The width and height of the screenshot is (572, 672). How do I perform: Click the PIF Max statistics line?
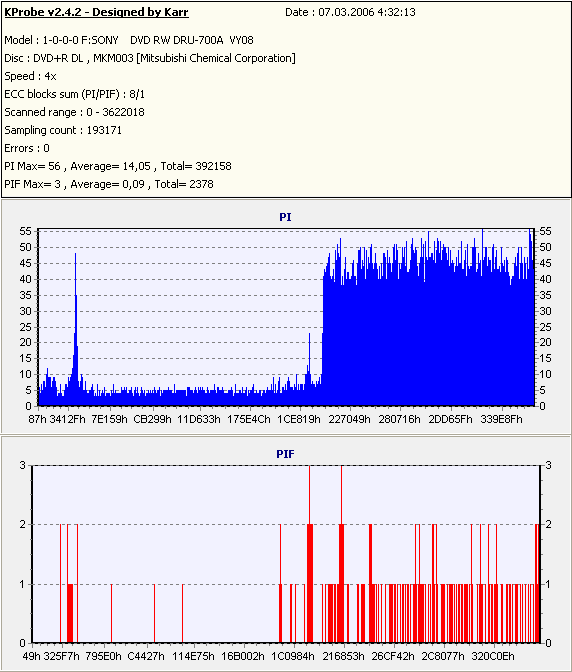[x=109, y=184]
